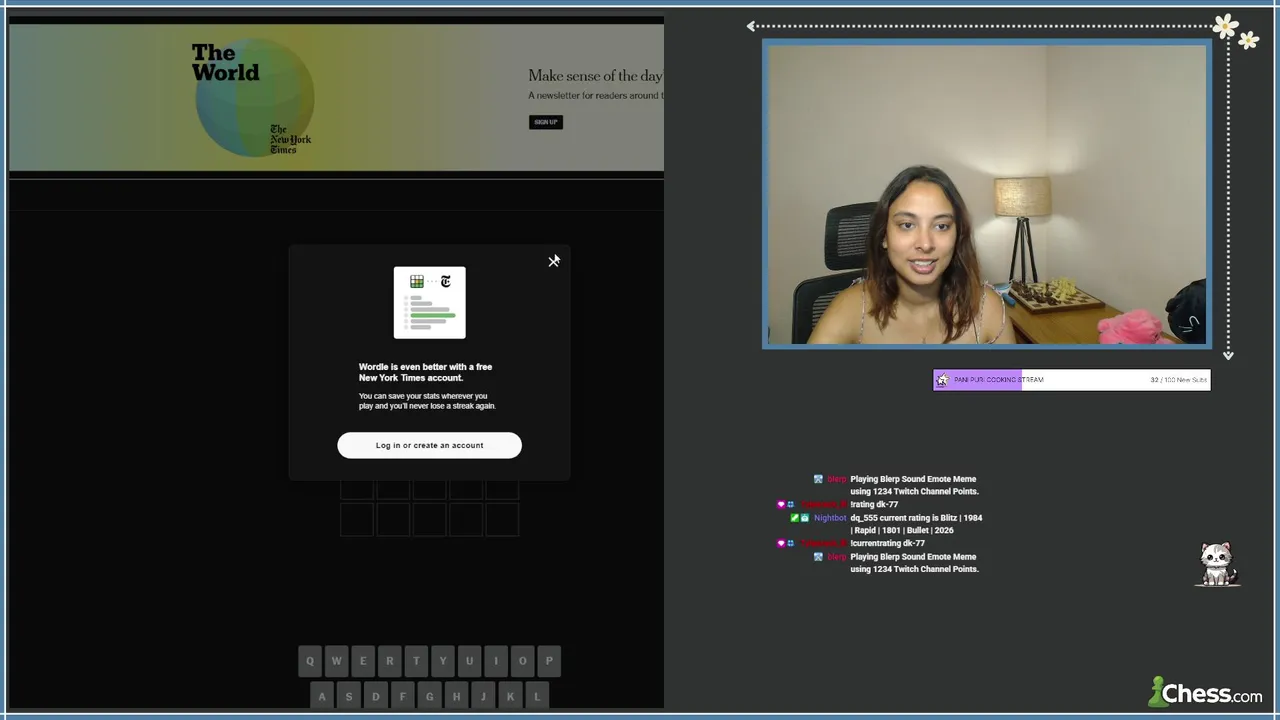Tap the E key on Wordle keyboard
Viewport: 1280px width, 720px height.
pos(363,661)
